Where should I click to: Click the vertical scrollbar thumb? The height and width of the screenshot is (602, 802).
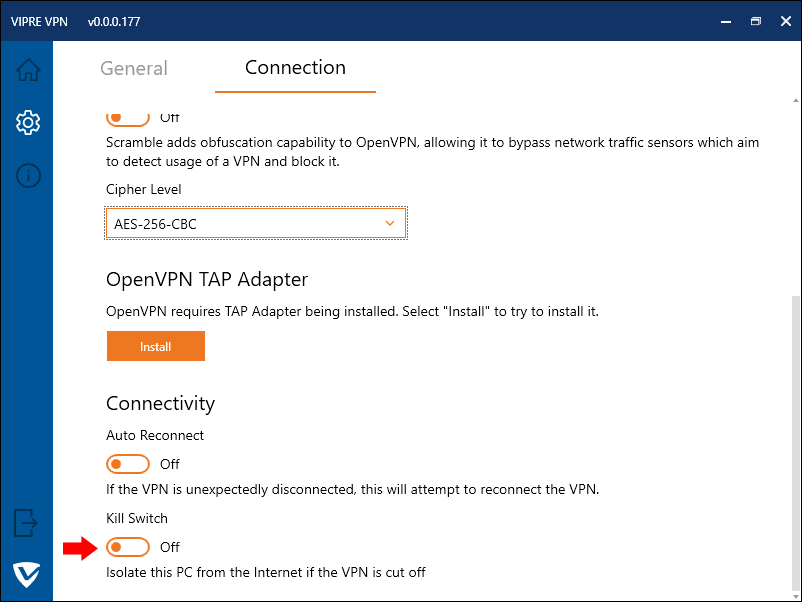coord(795,440)
